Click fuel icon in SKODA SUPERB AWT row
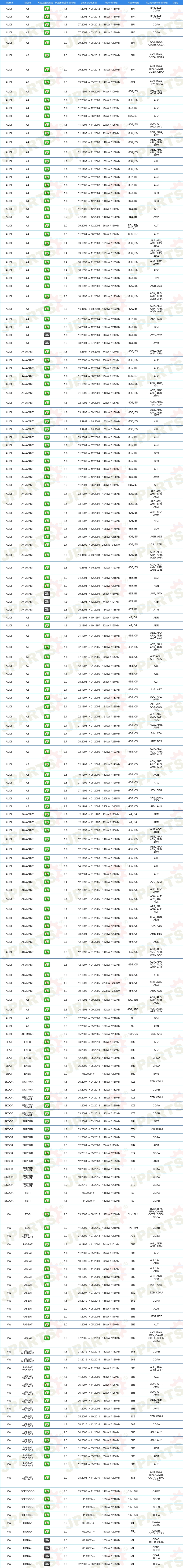Screen dimensions: 183x1568 click(47, 1121)
